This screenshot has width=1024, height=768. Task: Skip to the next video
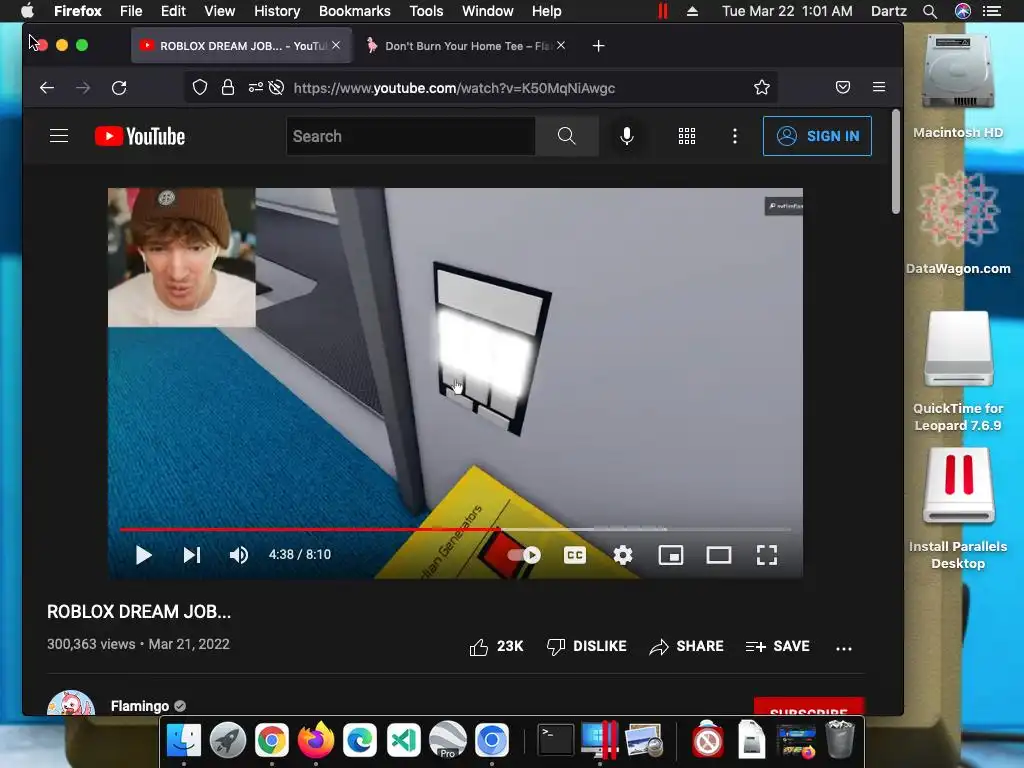191,555
